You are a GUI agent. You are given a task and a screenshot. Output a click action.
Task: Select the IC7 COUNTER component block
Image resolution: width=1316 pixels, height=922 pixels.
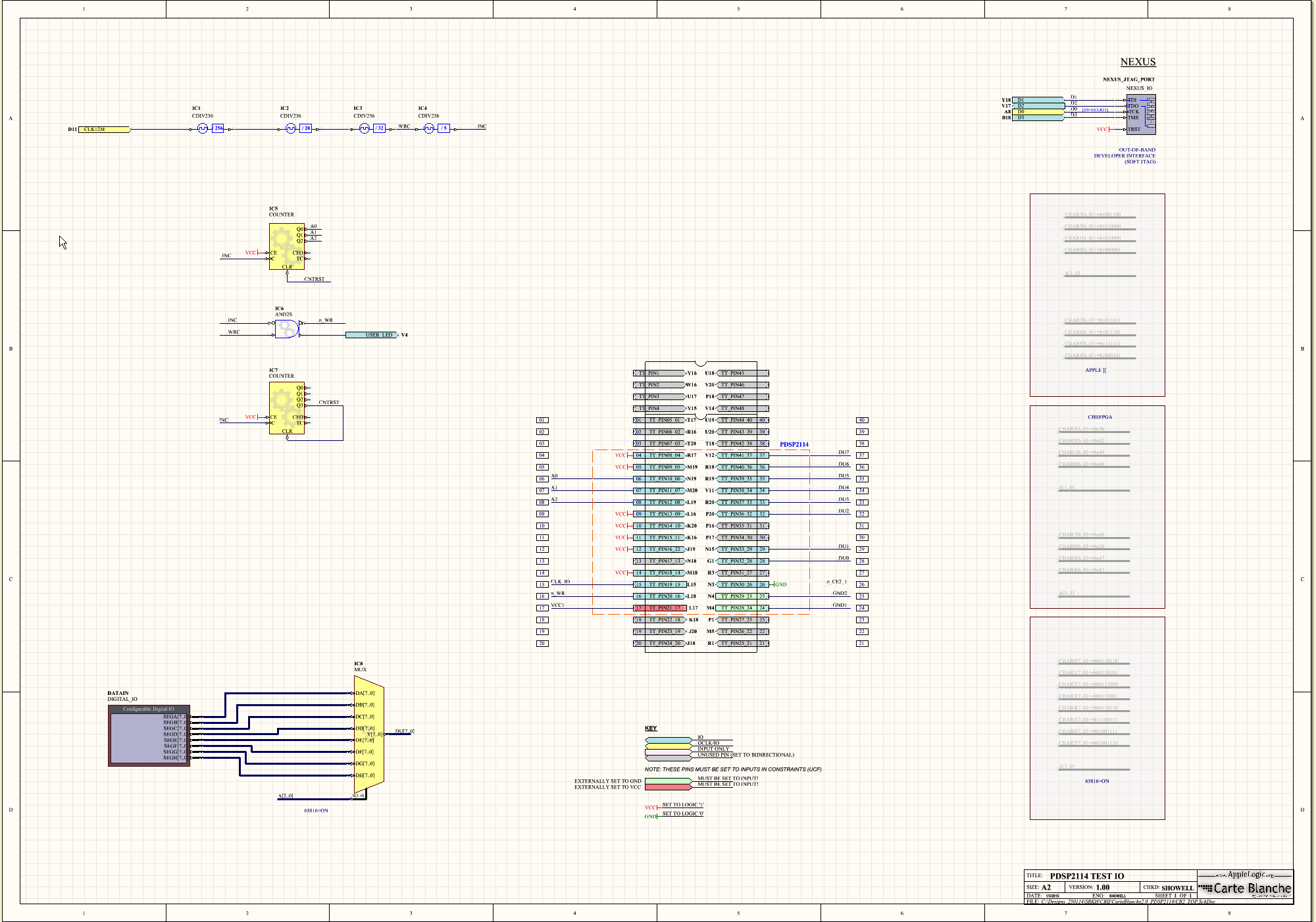(287, 408)
